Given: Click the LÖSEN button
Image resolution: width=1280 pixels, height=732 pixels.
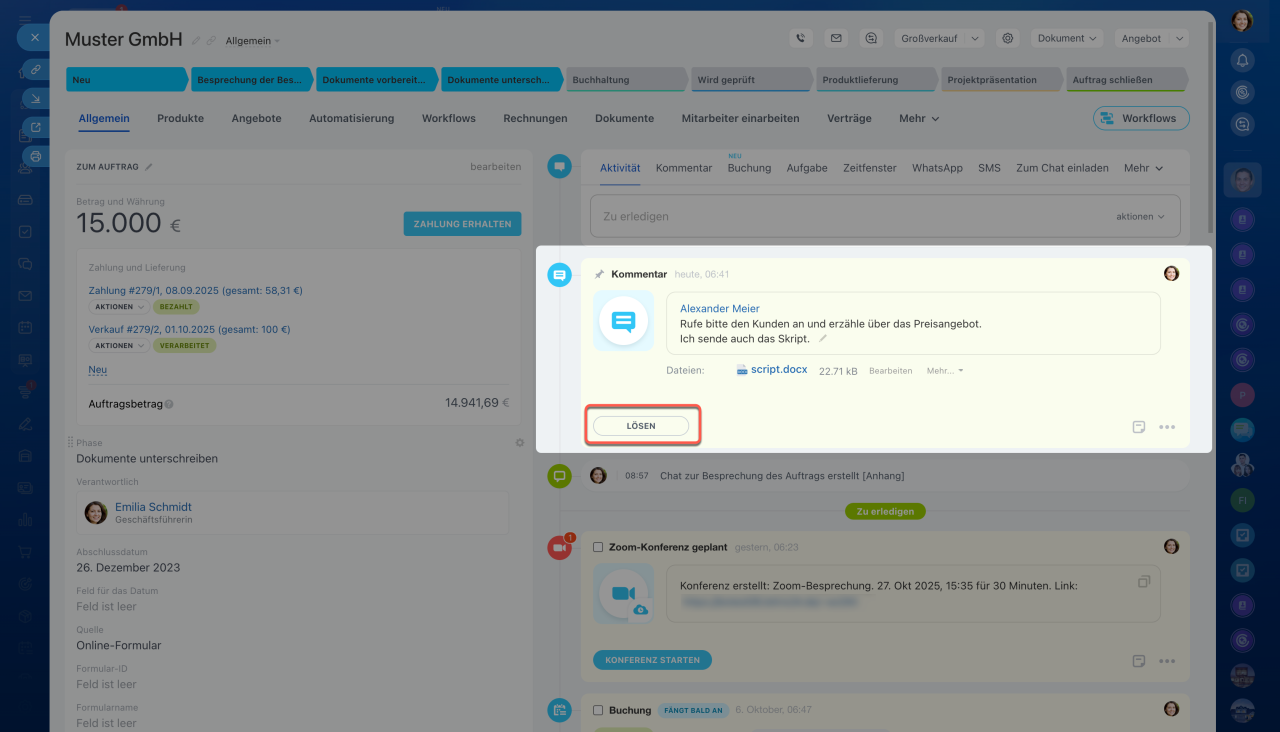Looking at the screenshot, I should [x=641, y=426].
